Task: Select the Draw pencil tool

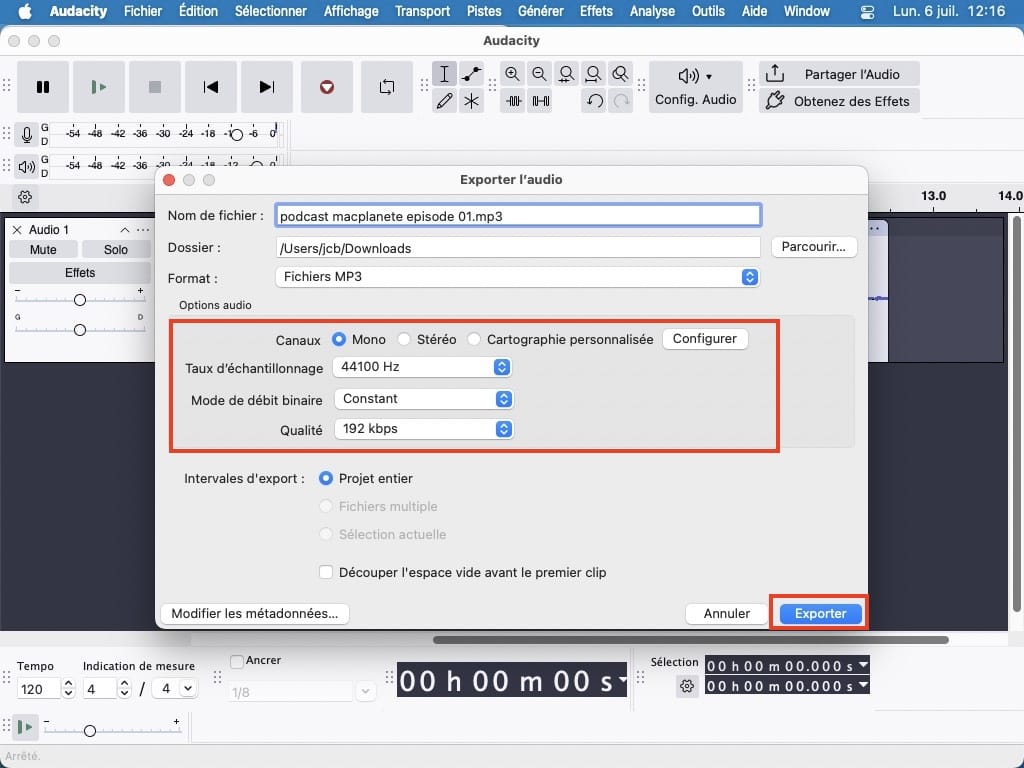Action: click(444, 101)
